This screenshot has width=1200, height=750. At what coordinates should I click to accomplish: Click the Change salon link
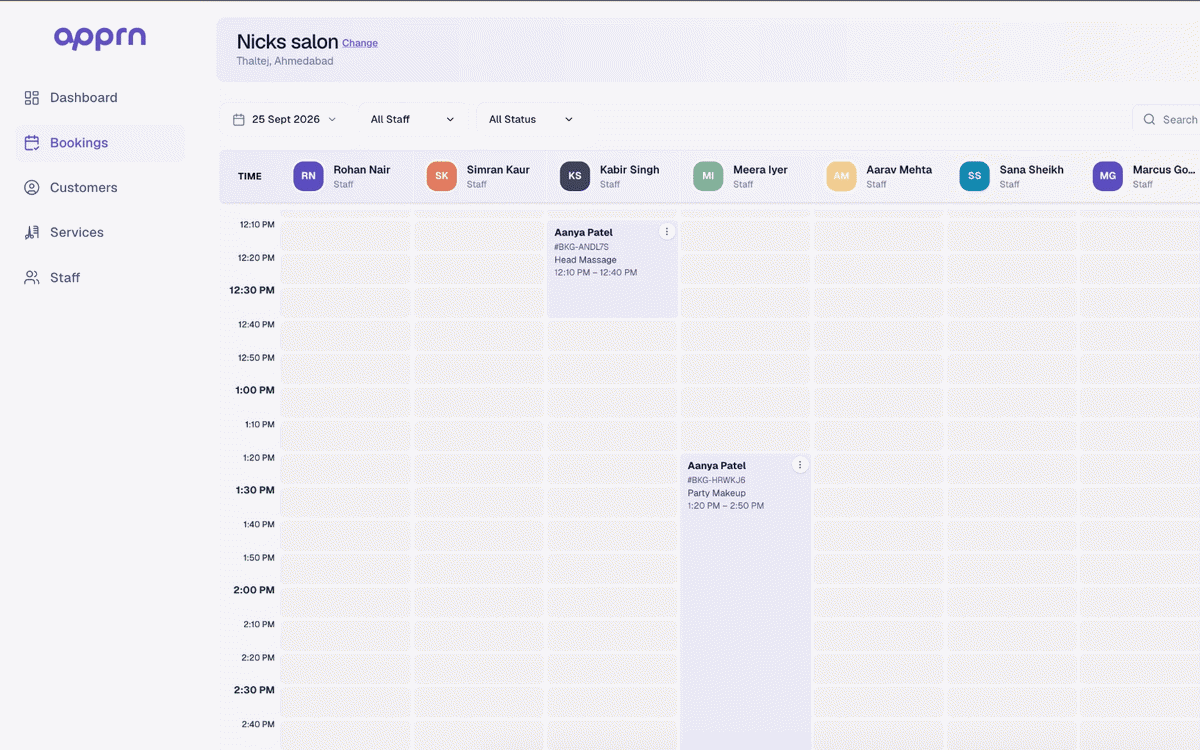[x=360, y=44]
